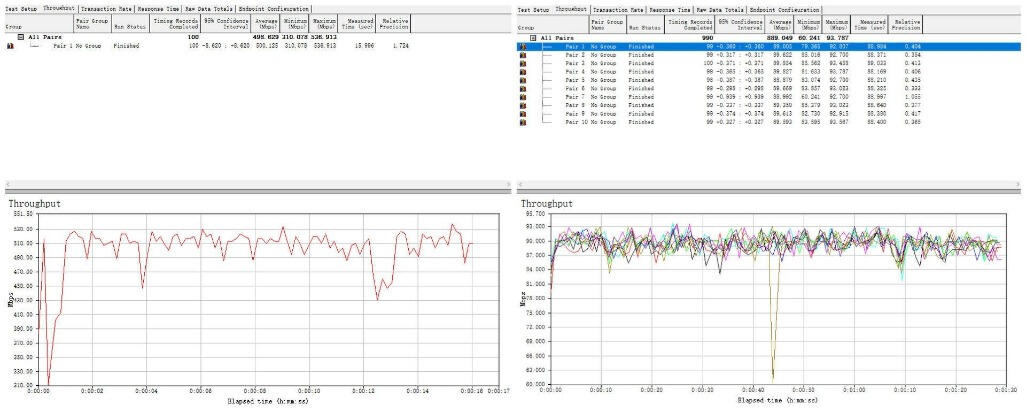Click right window horizontal scrollbar track
Viewport: 1026px width, 409px height.
pyautogui.click(x=770, y=185)
